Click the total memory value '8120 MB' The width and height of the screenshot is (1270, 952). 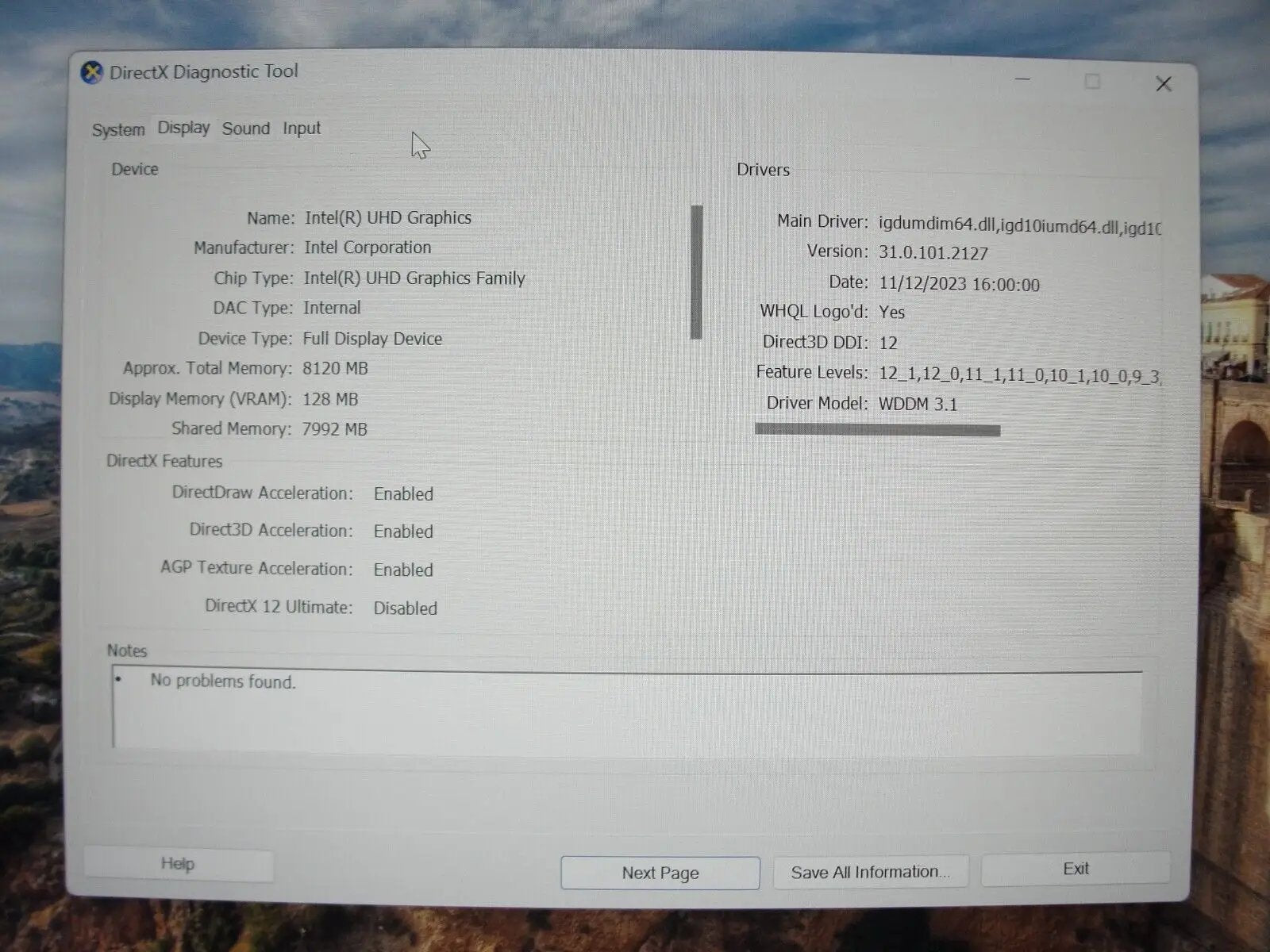335,368
